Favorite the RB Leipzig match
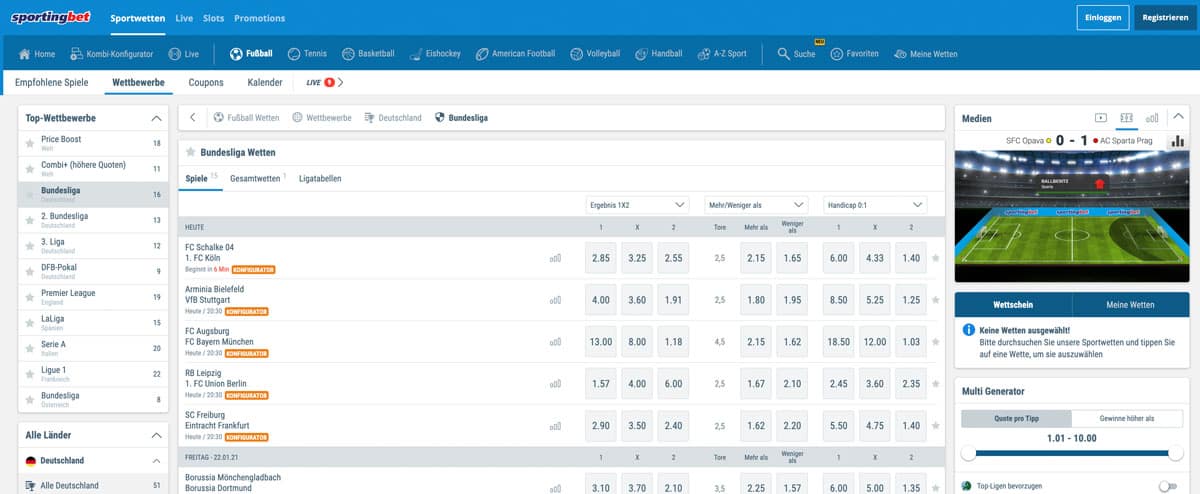Image resolution: width=1200 pixels, height=494 pixels. (936, 384)
